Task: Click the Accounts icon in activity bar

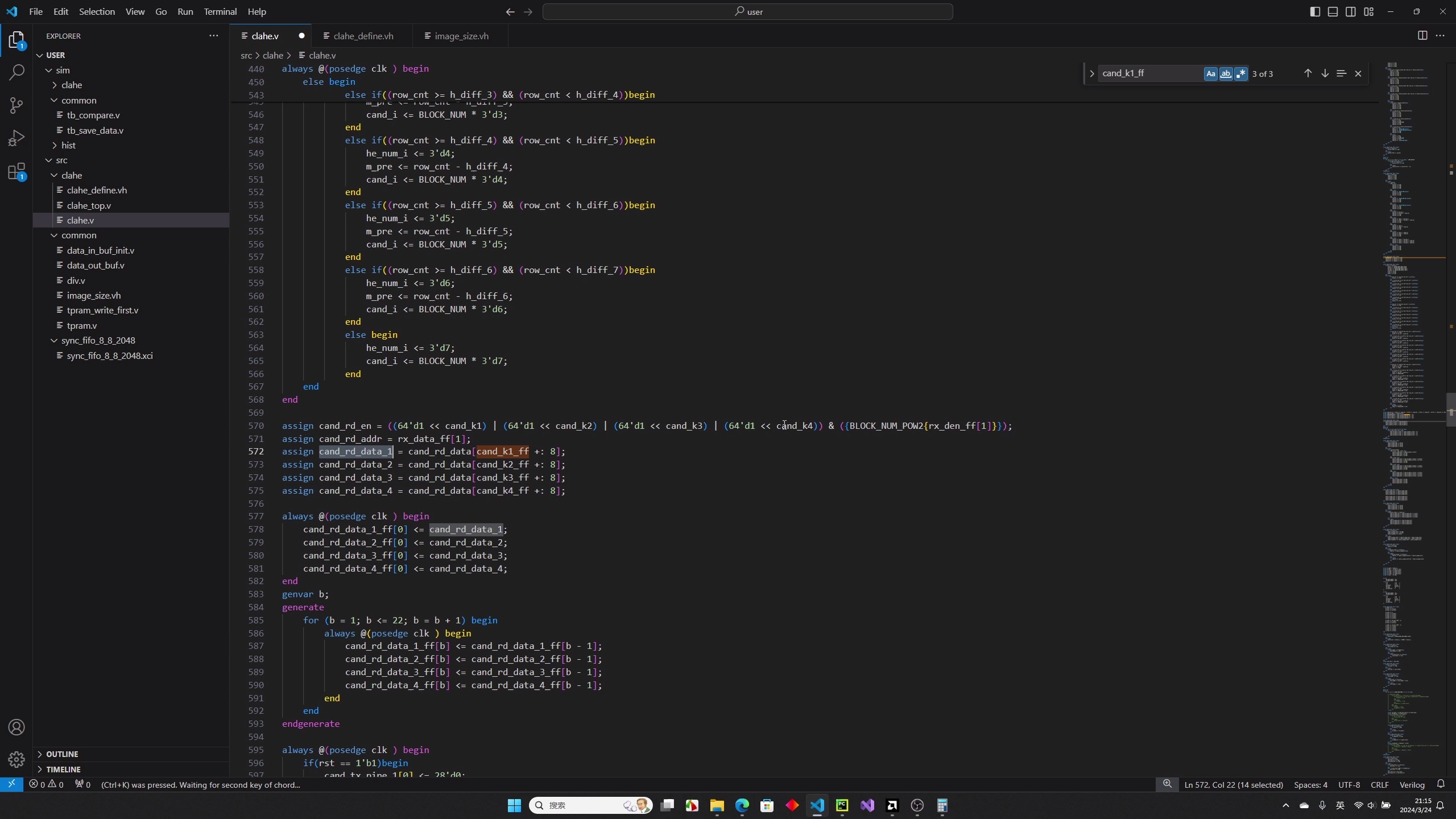Action: click(x=16, y=727)
